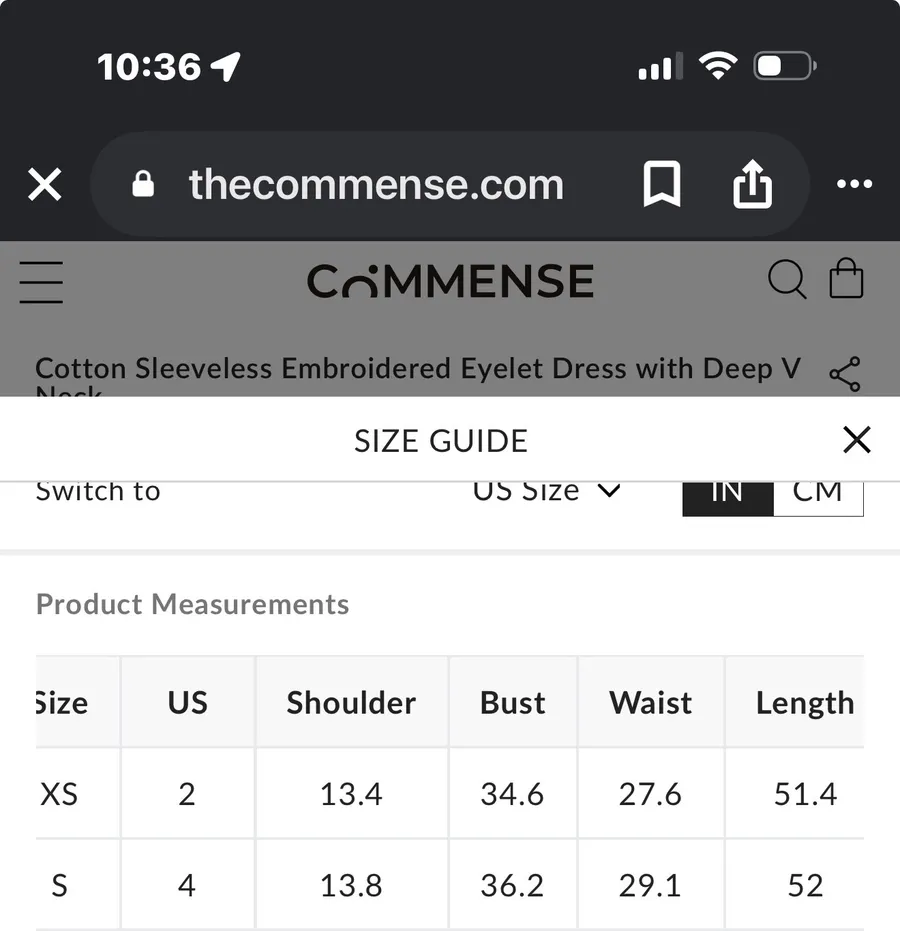Close the in-app browser with X
The image size is (900, 931).
pyautogui.click(x=45, y=184)
